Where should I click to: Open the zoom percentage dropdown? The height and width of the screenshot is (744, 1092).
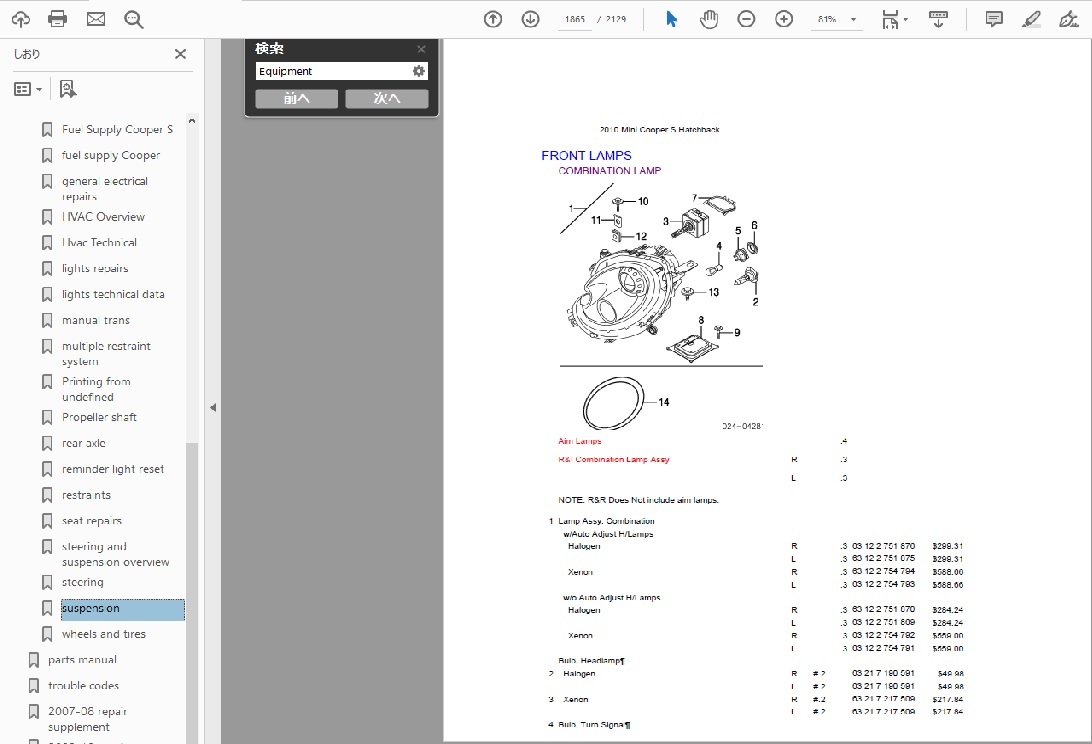click(x=853, y=19)
